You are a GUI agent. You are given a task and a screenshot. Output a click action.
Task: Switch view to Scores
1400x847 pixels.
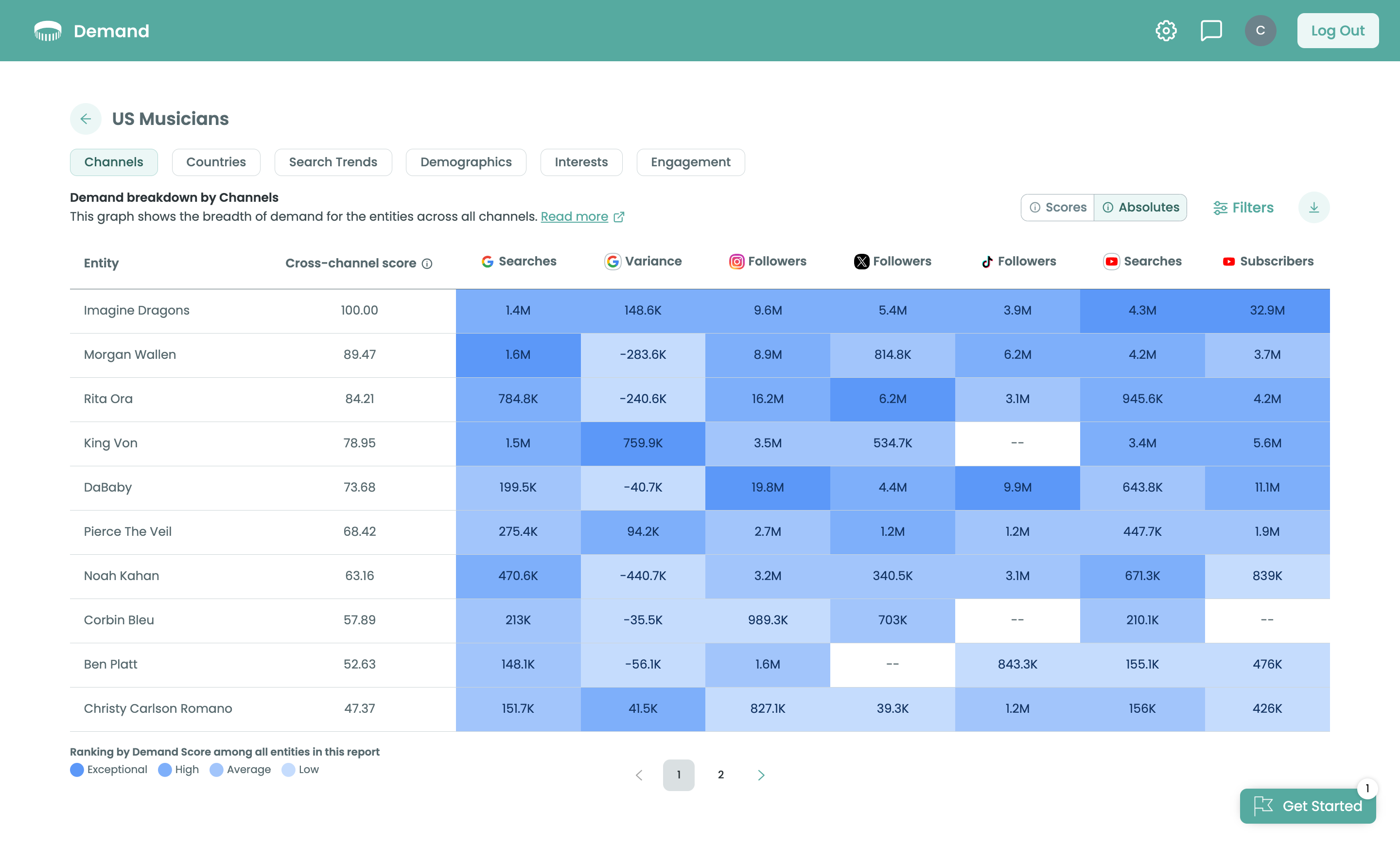pyautogui.click(x=1057, y=208)
